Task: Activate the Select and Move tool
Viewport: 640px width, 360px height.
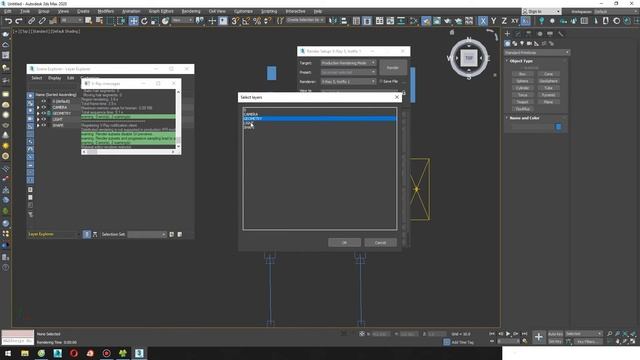Action: point(133,21)
